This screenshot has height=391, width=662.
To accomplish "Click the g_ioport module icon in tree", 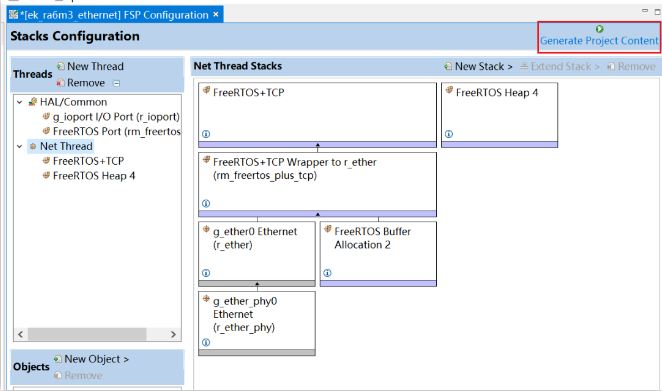I will (46, 117).
